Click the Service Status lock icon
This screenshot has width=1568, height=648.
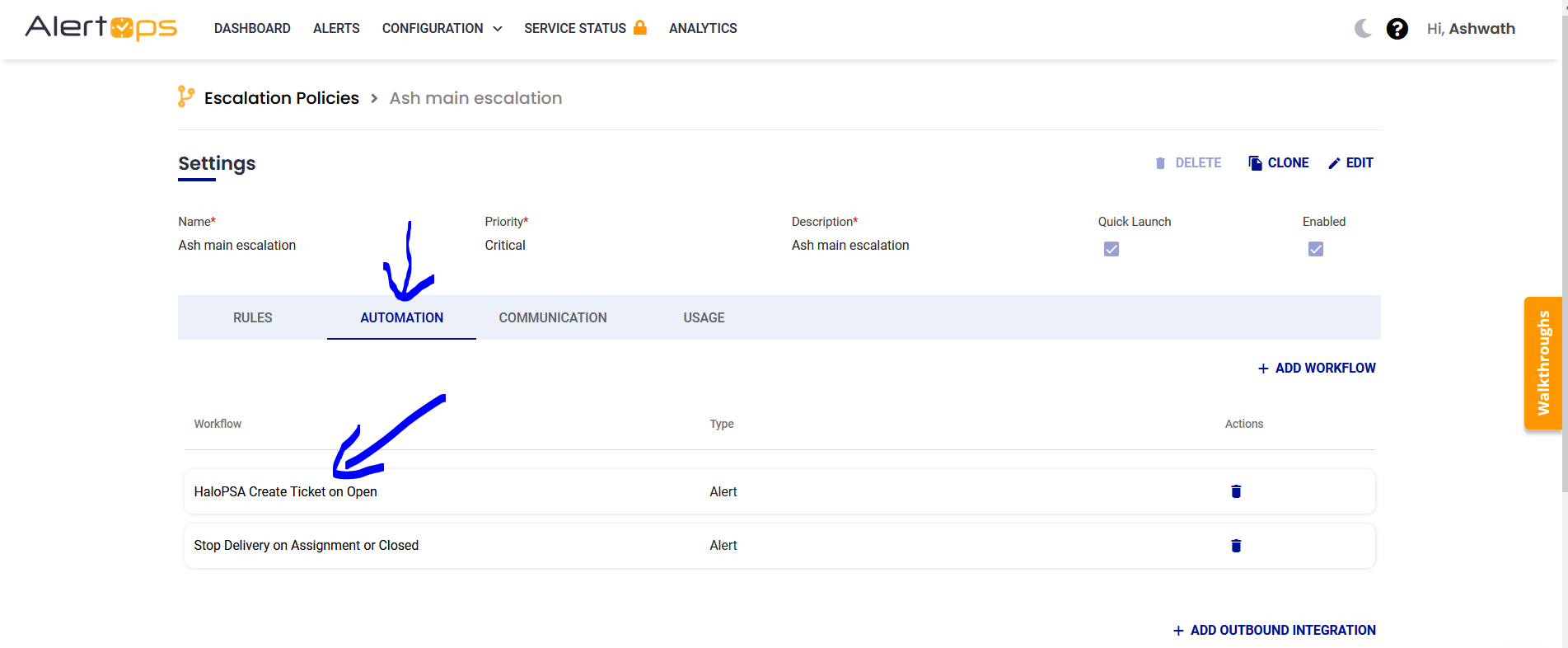[640, 27]
